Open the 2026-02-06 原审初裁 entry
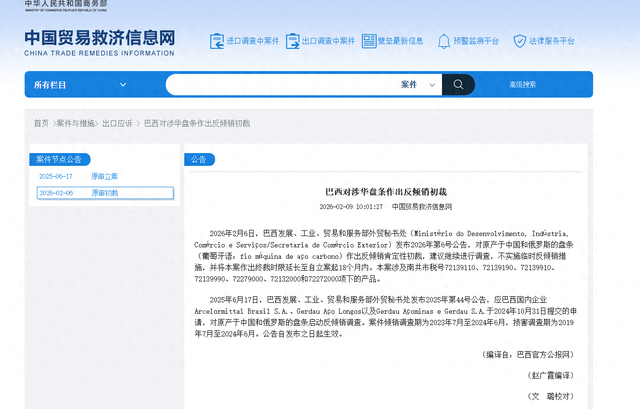640x409 pixels. point(77,193)
